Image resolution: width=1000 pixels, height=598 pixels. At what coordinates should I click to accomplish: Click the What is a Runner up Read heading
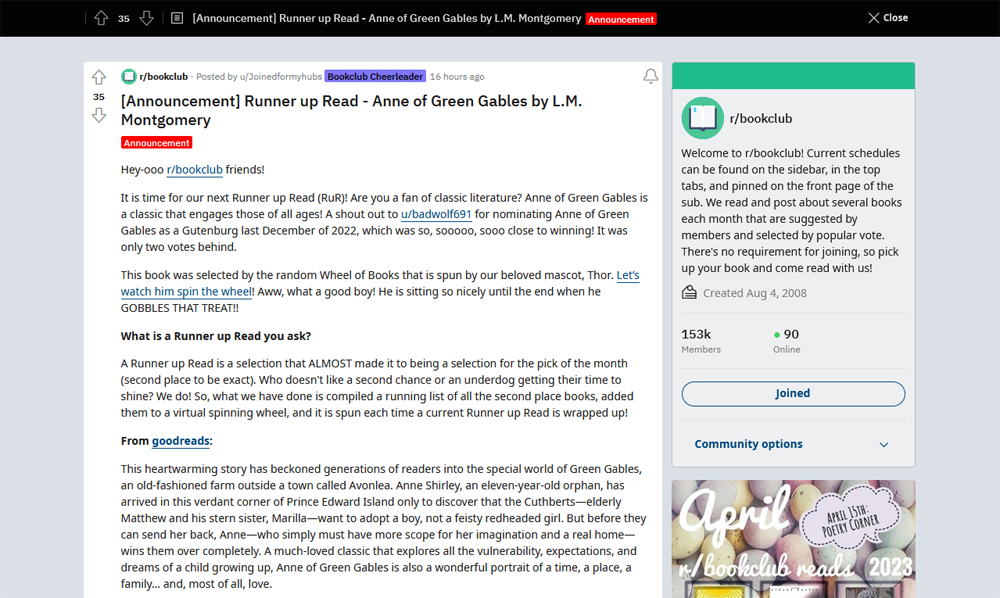click(x=216, y=336)
